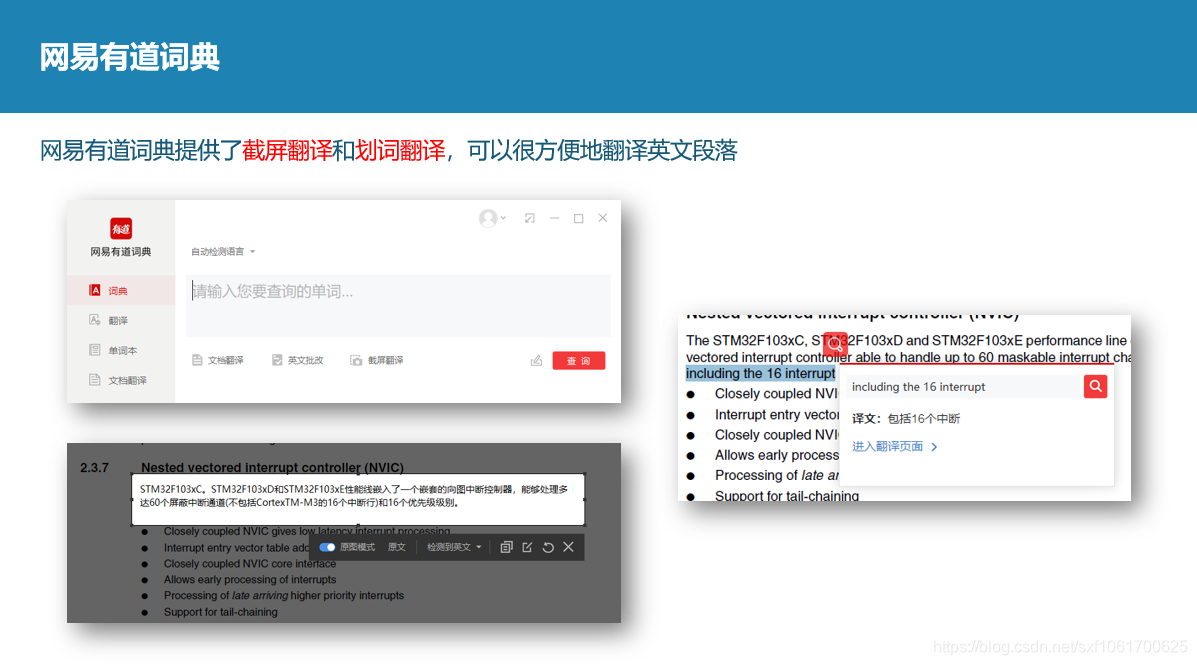This screenshot has height=665, width=1197.
Task: Open the 英文批改 tool
Action: click(x=298, y=360)
